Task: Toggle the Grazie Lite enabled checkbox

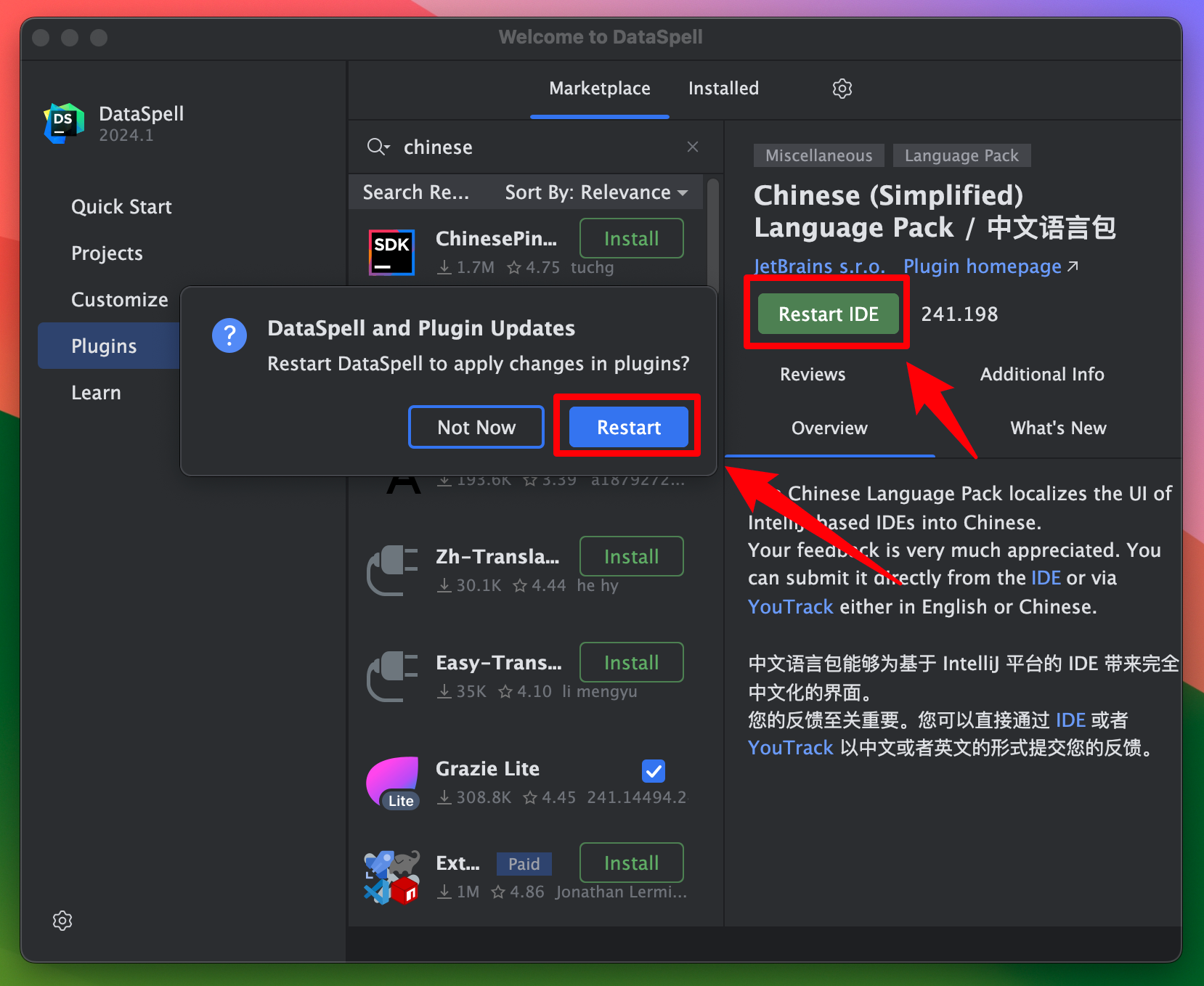Action: (654, 770)
